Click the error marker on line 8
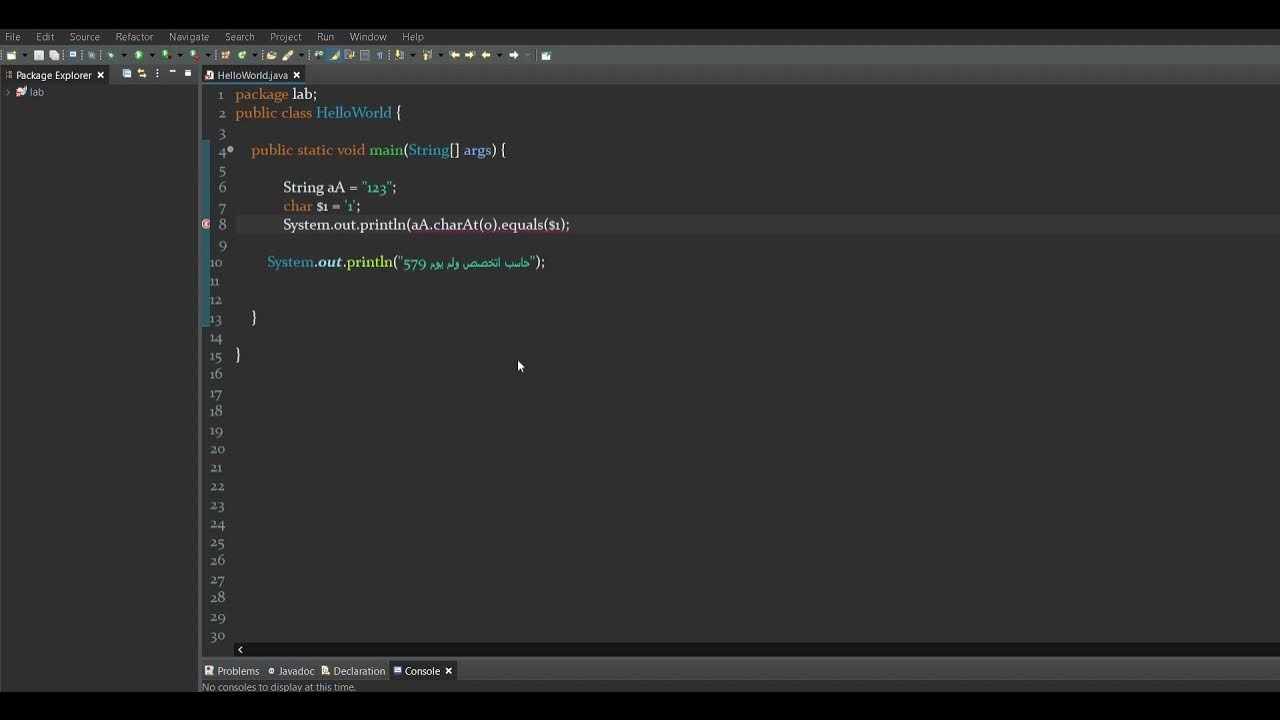Image resolution: width=1280 pixels, height=720 pixels. click(207, 225)
